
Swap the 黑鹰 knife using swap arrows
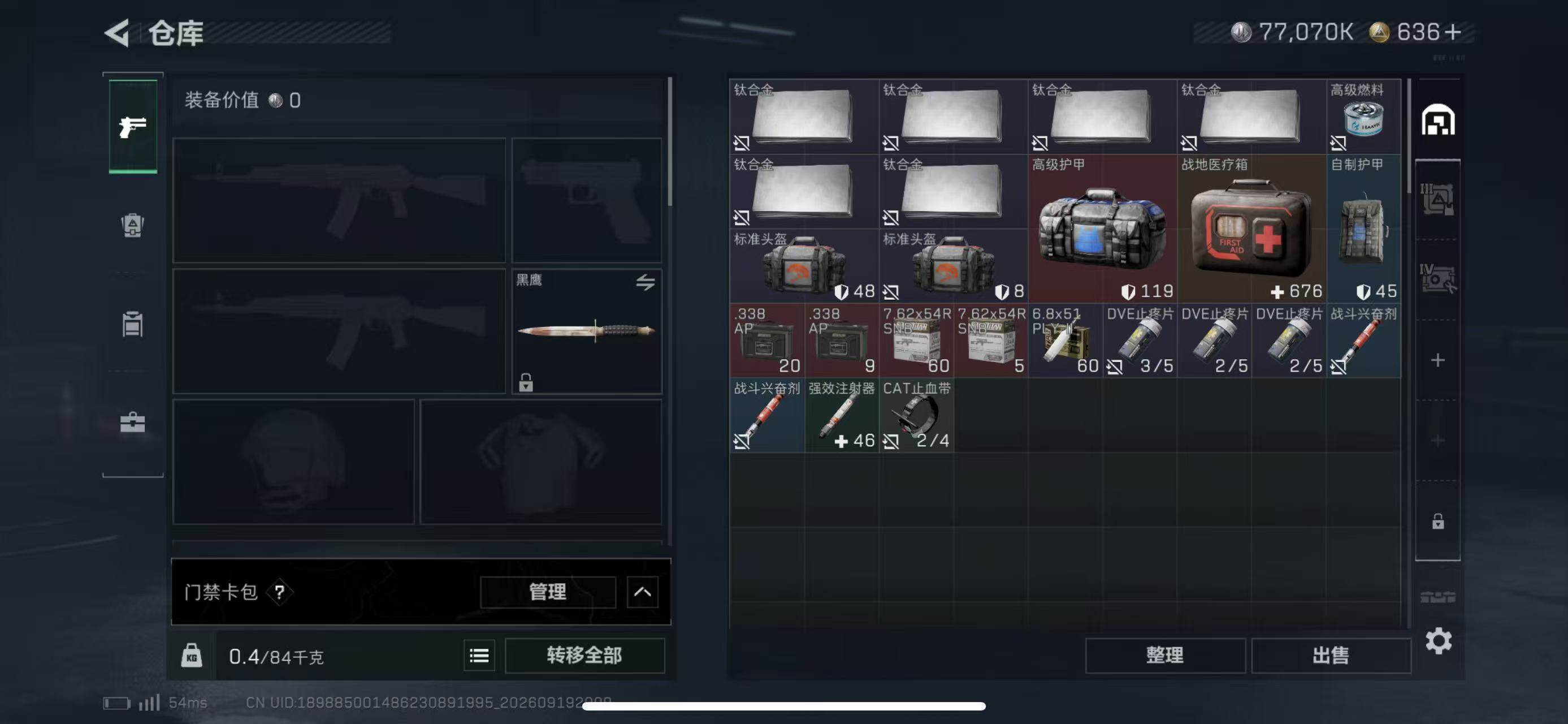(645, 282)
